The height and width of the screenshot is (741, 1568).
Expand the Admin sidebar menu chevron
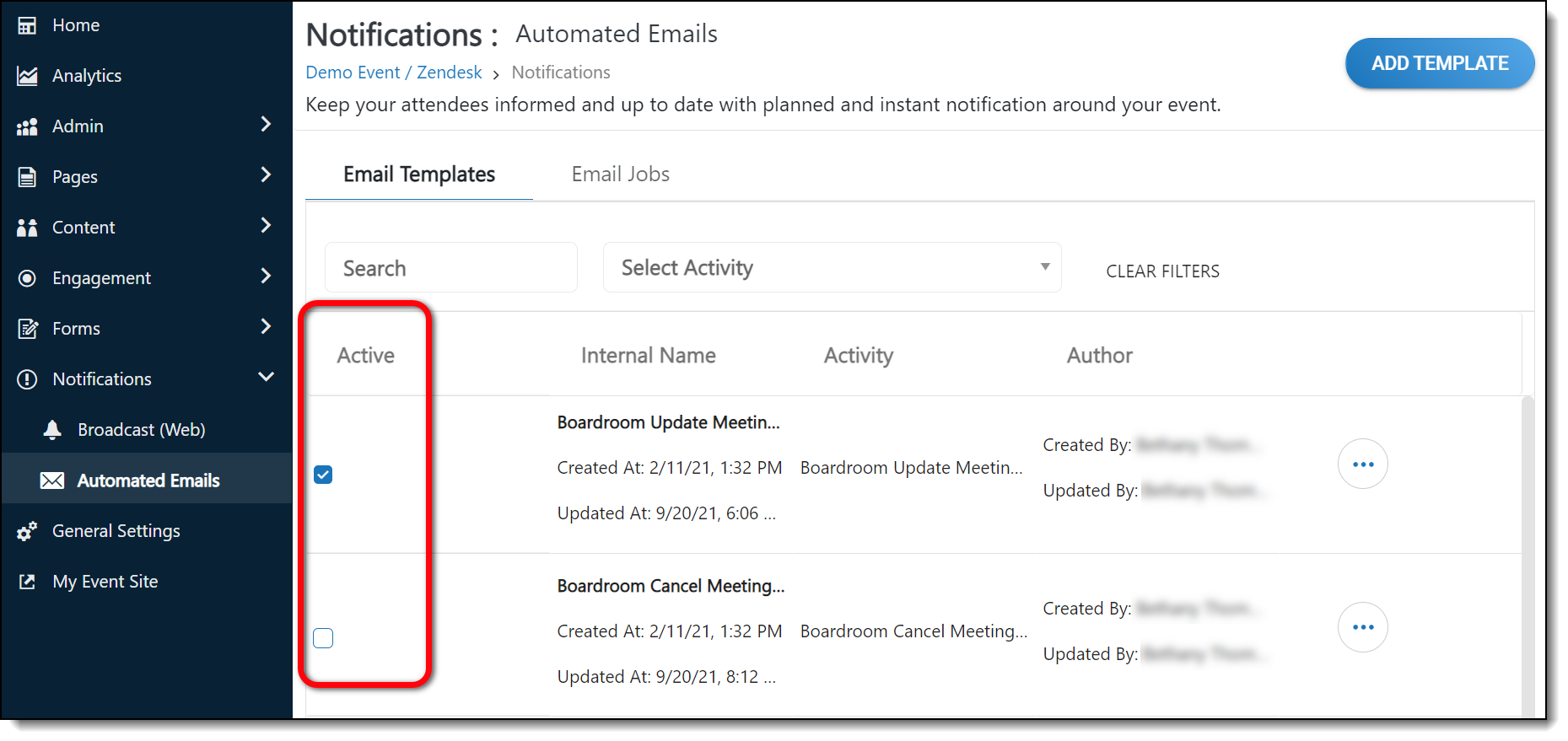click(266, 125)
